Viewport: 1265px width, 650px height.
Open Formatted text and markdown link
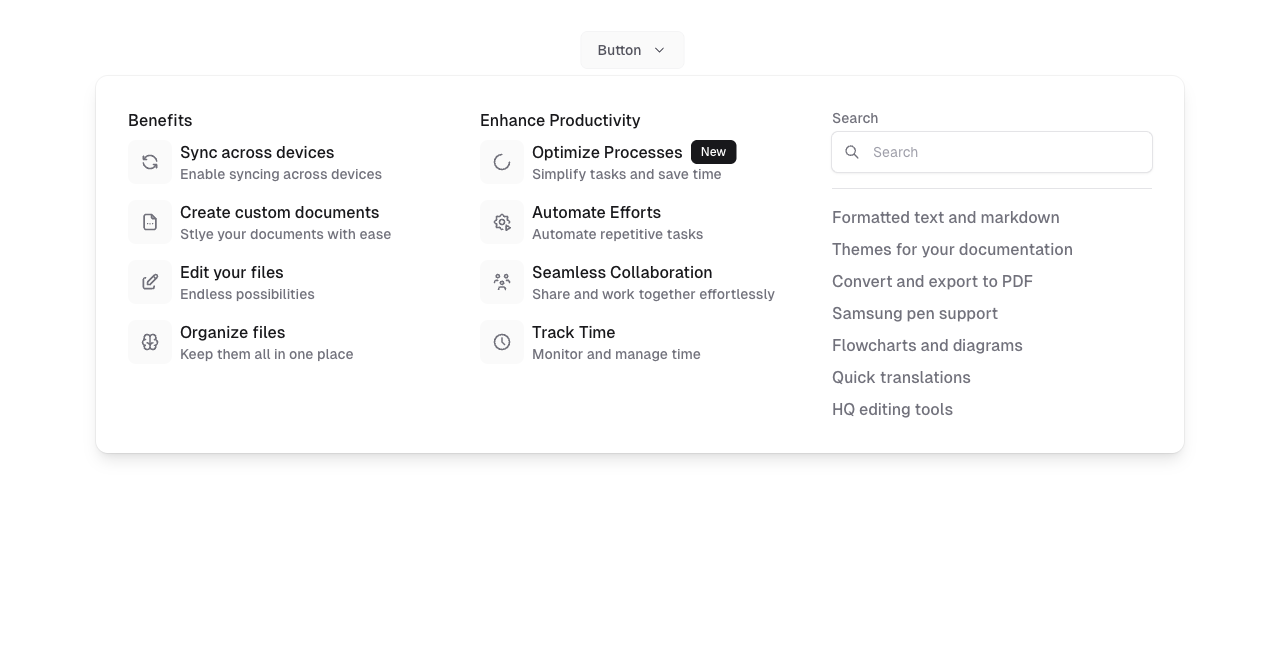(945, 217)
